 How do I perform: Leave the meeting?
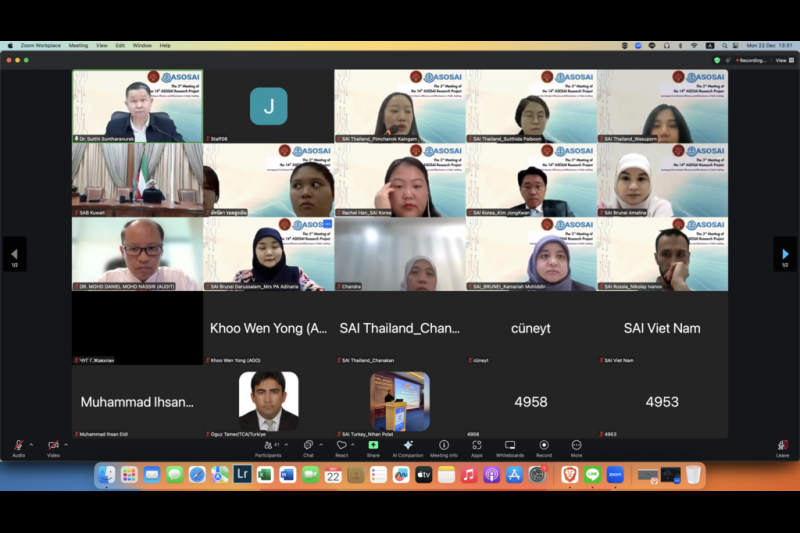[x=782, y=446]
